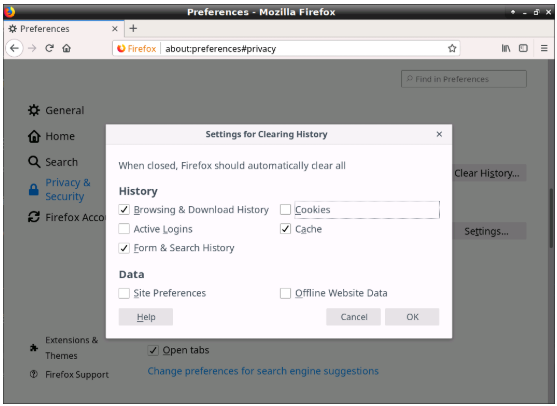557x406 pixels.
Task: Check Offline Website Data
Action: 285,293
